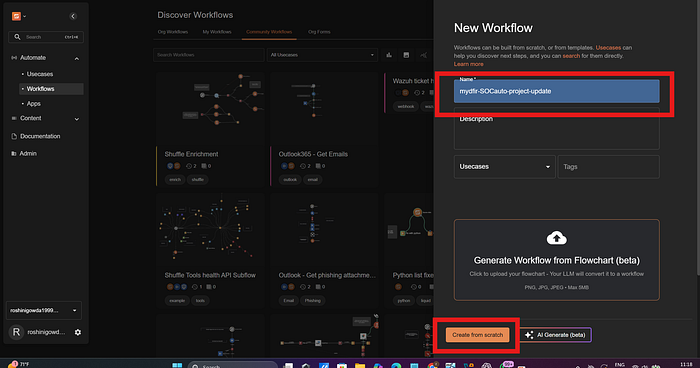Focus the sidebar Search box

click(x=46, y=37)
